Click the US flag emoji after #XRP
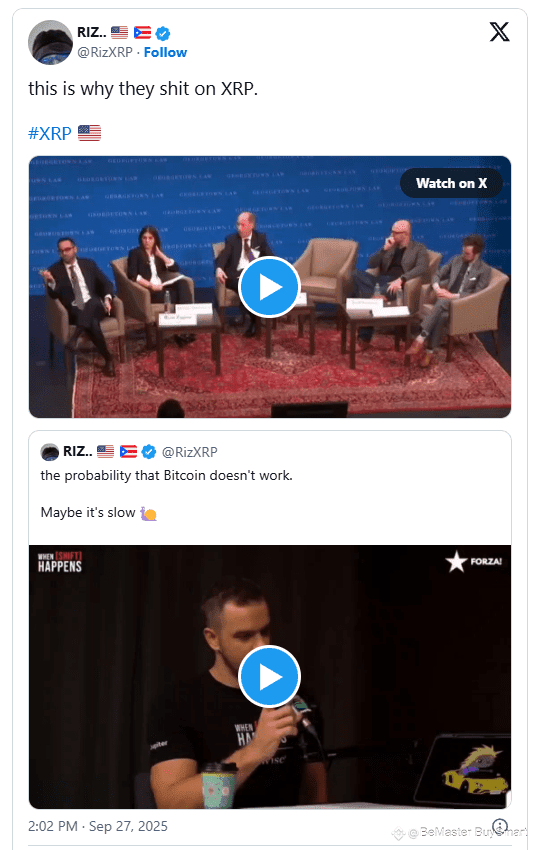Viewport: 535px width, 850px height. [x=89, y=133]
